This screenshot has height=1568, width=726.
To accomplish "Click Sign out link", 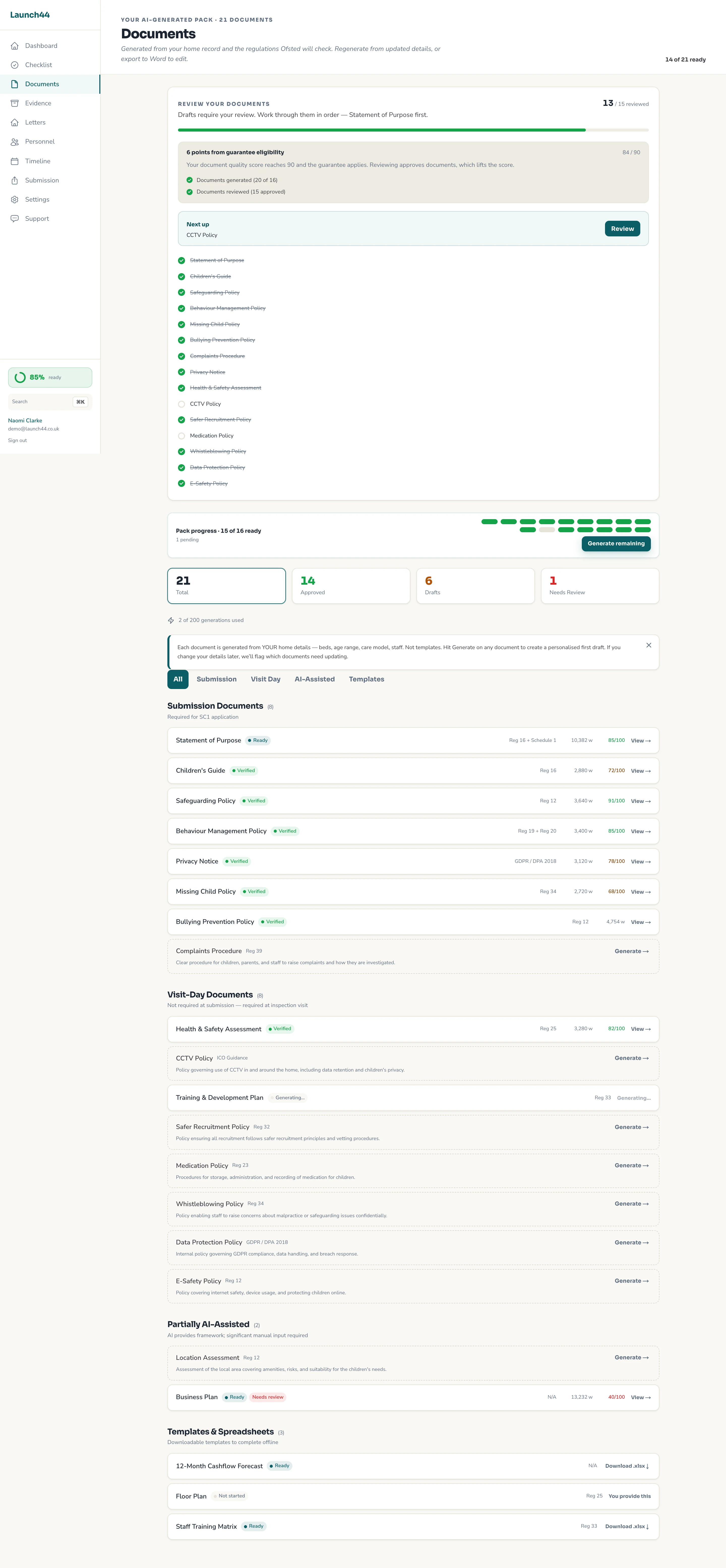I will pyautogui.click(x=17, y=441).
